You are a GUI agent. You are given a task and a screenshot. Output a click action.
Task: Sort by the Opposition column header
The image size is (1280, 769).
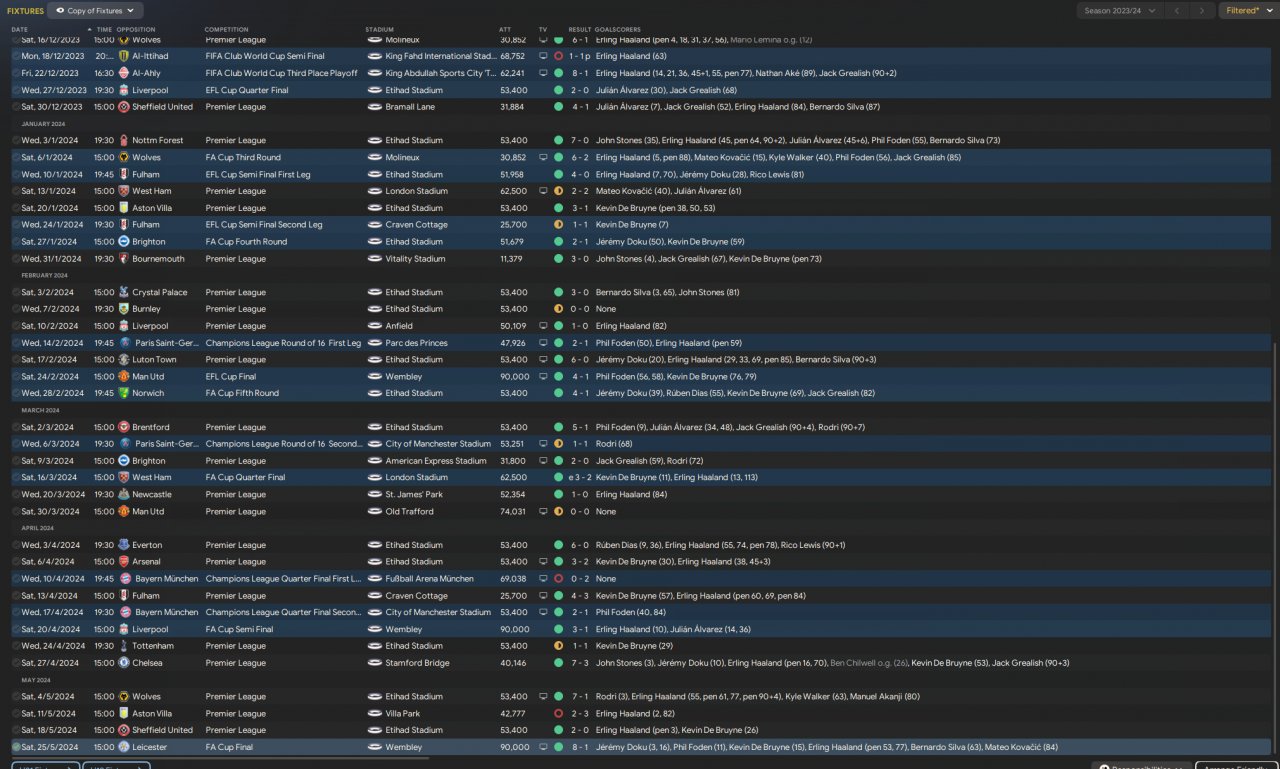click(136, 30)
